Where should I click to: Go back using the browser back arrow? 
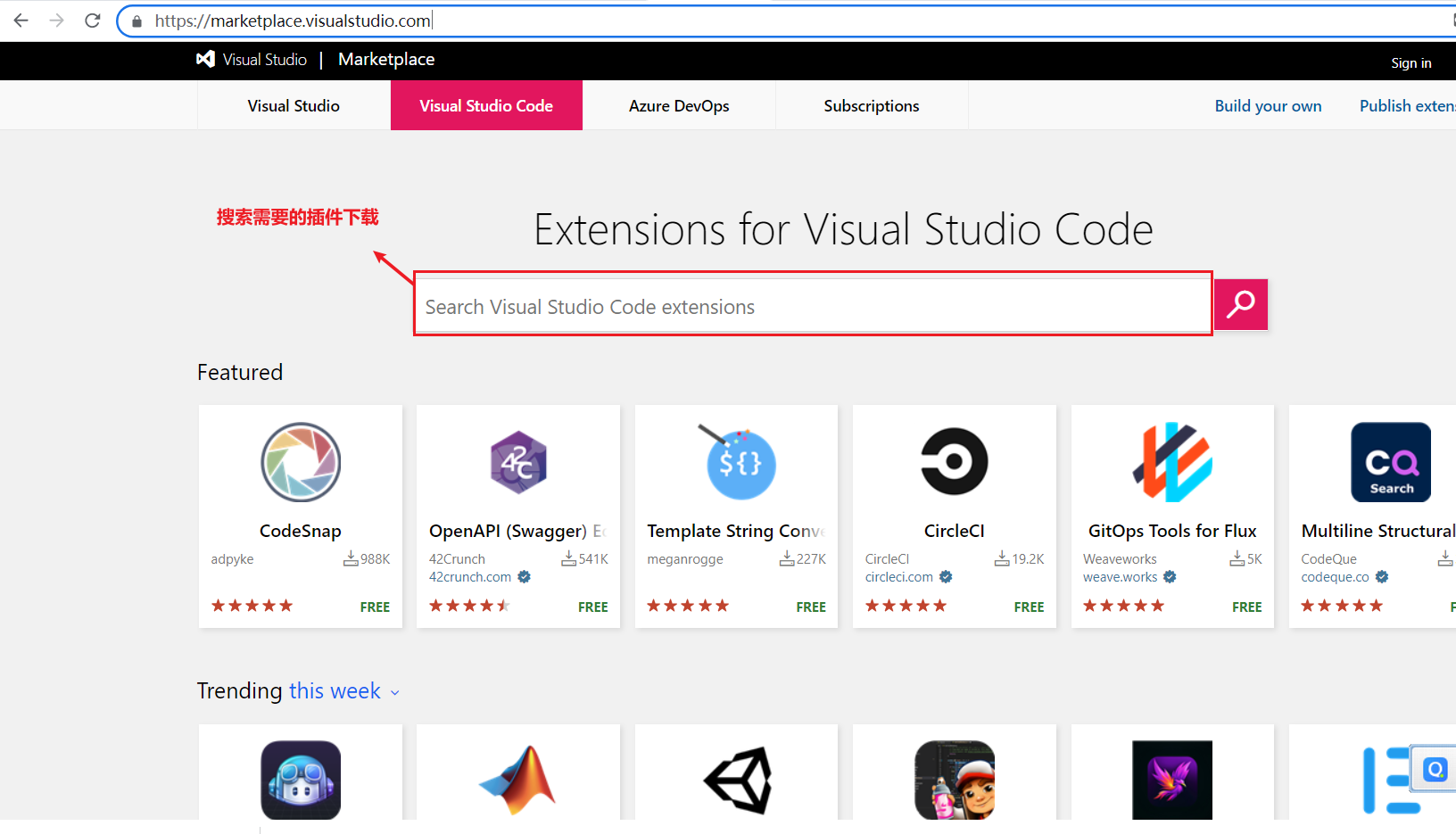click(21, 21)
